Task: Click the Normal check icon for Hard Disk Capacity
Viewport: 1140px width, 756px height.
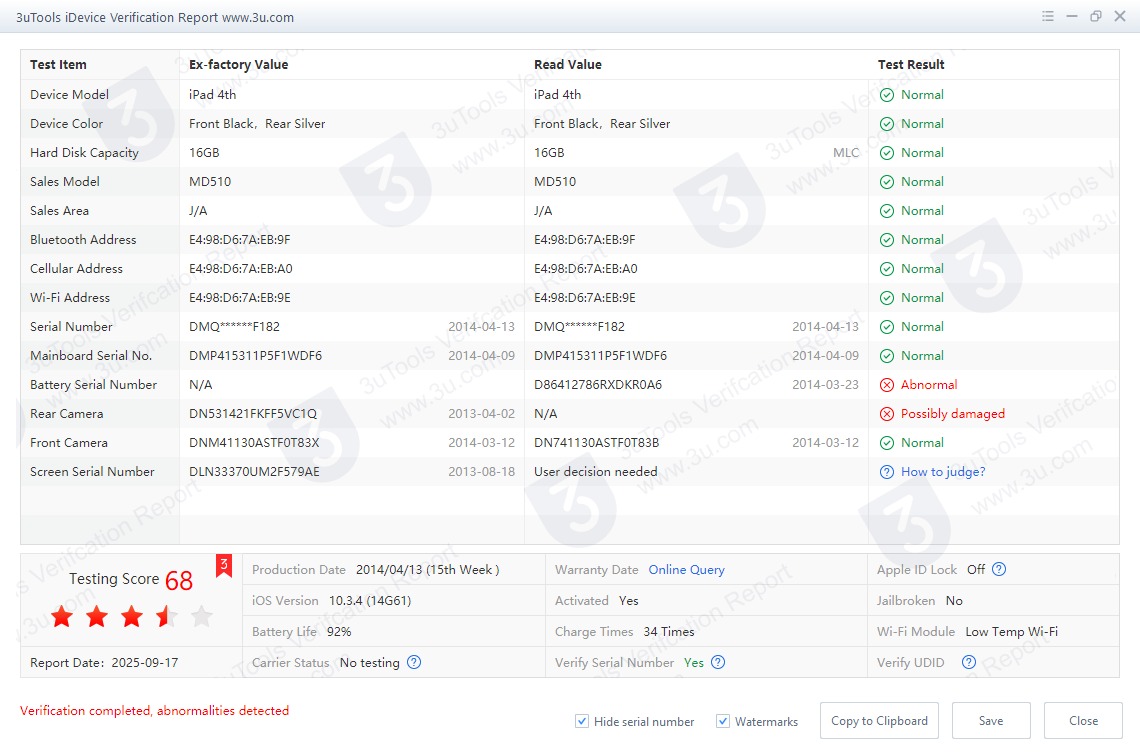Action: 887,153
